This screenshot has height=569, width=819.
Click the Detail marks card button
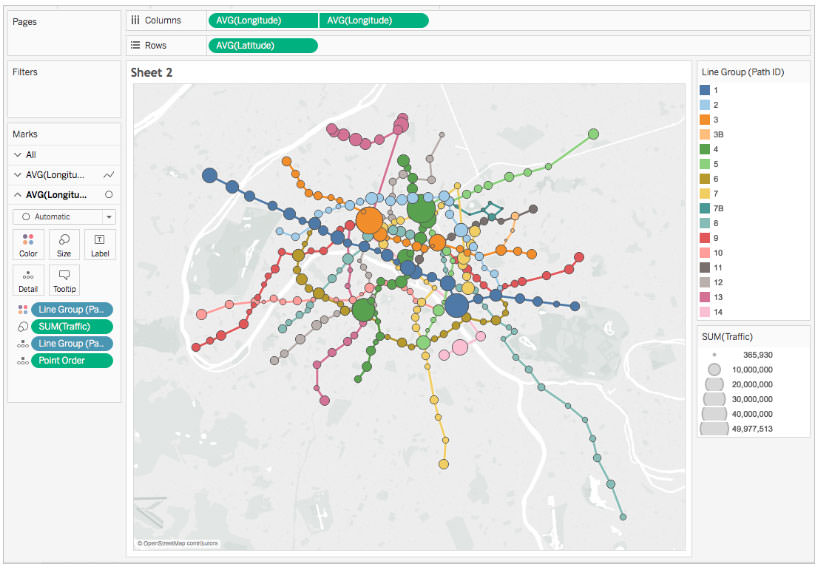28,279
